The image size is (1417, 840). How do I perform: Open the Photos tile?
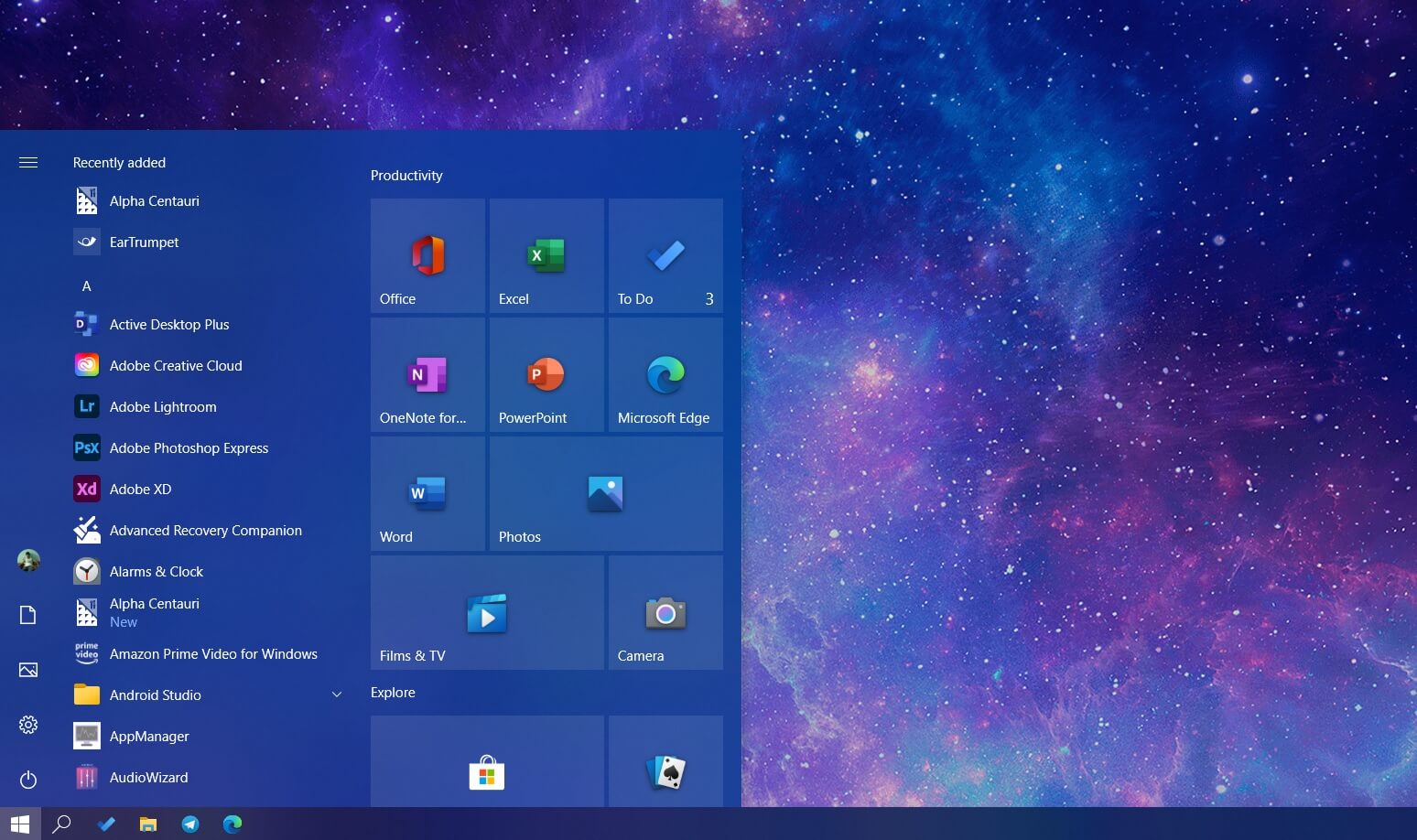pyautogui.click(x=606, y=493)
